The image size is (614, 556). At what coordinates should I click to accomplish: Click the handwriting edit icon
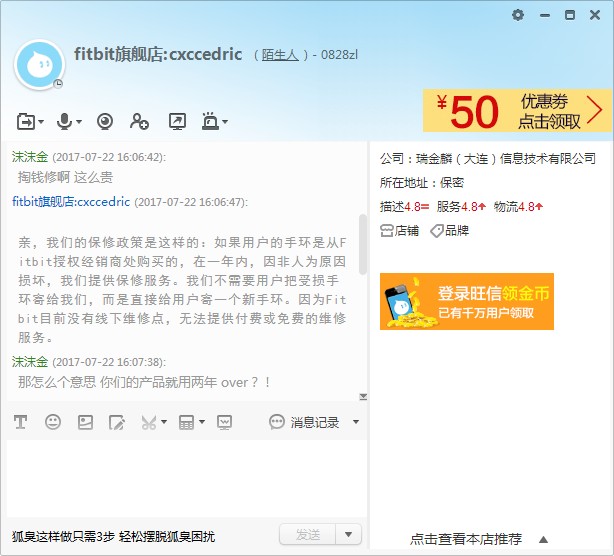coord(117,422)
